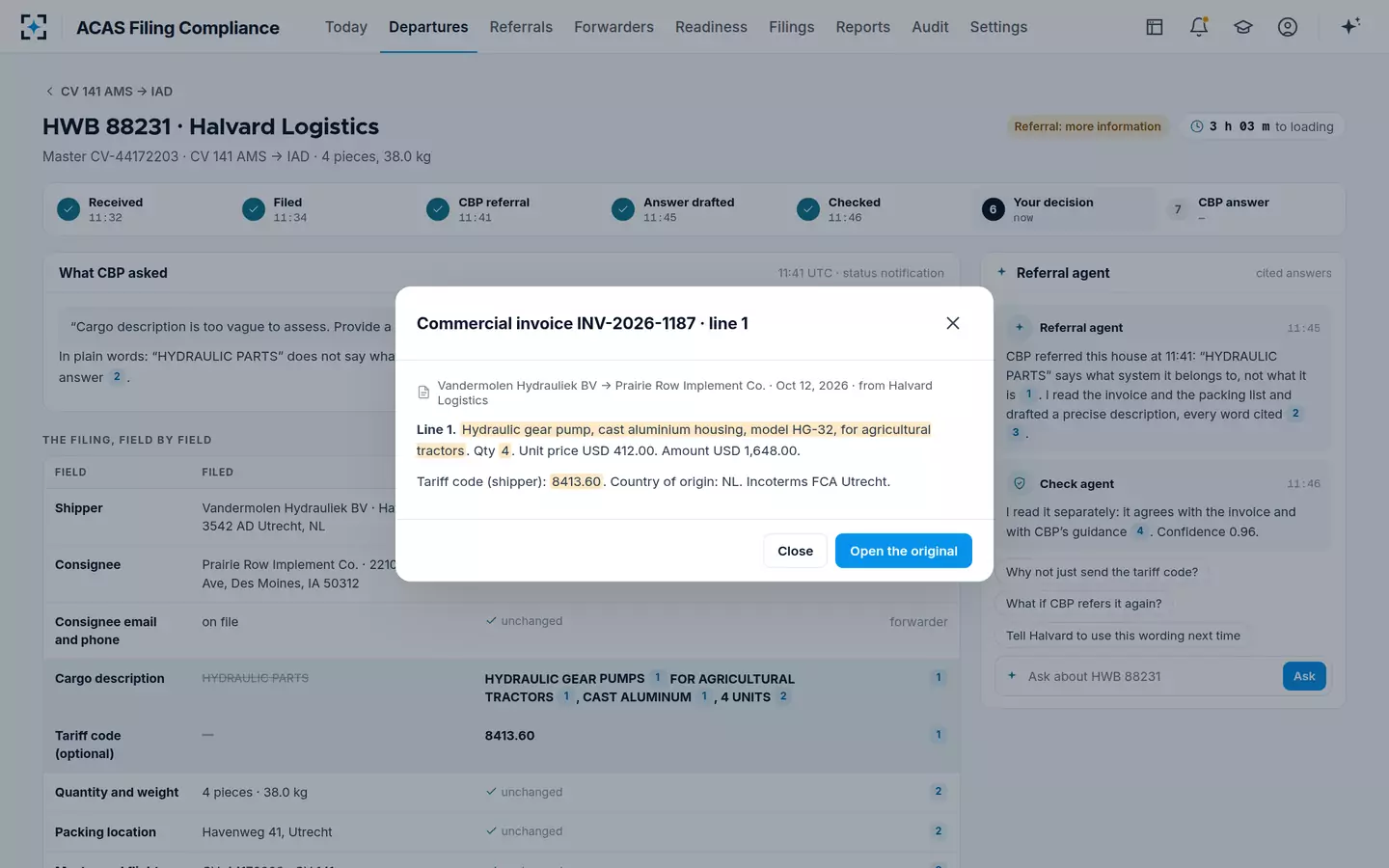Click the ACAS Filing Compliance logo icon
1389x868 pixels.
34,27
